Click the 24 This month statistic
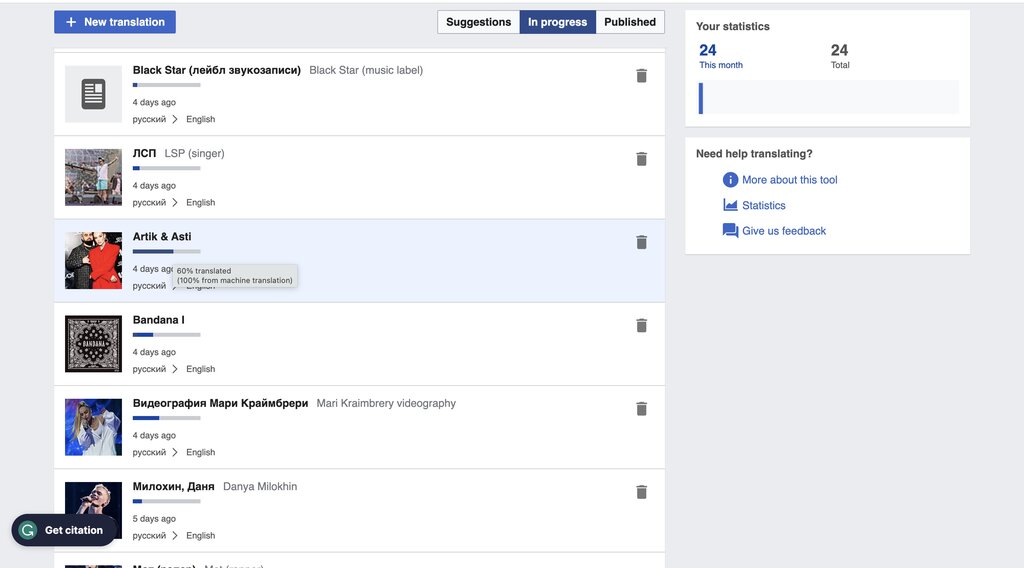1024x568 pixels. (720, 55)
